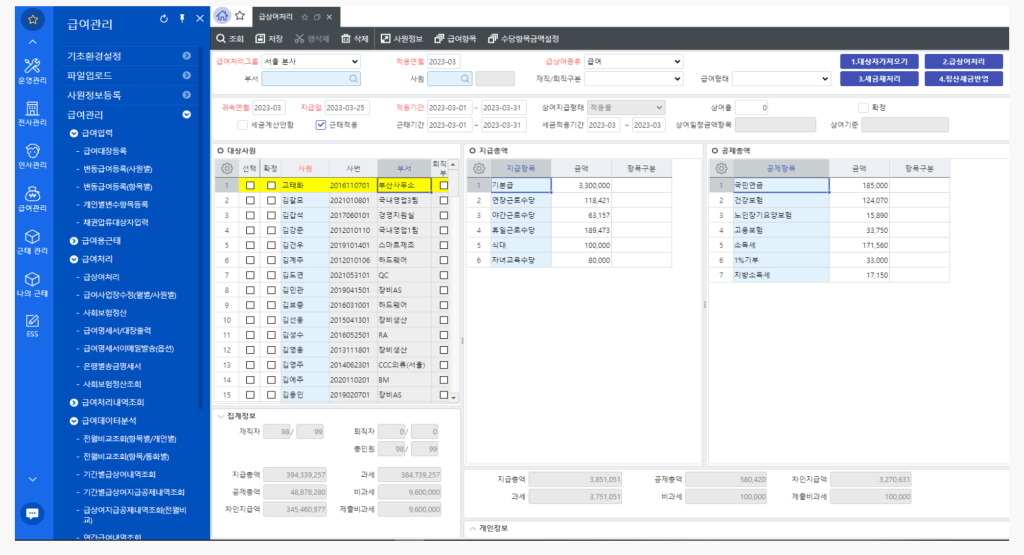Open 변동급여등록(사원별) menu item

point(118,168)
